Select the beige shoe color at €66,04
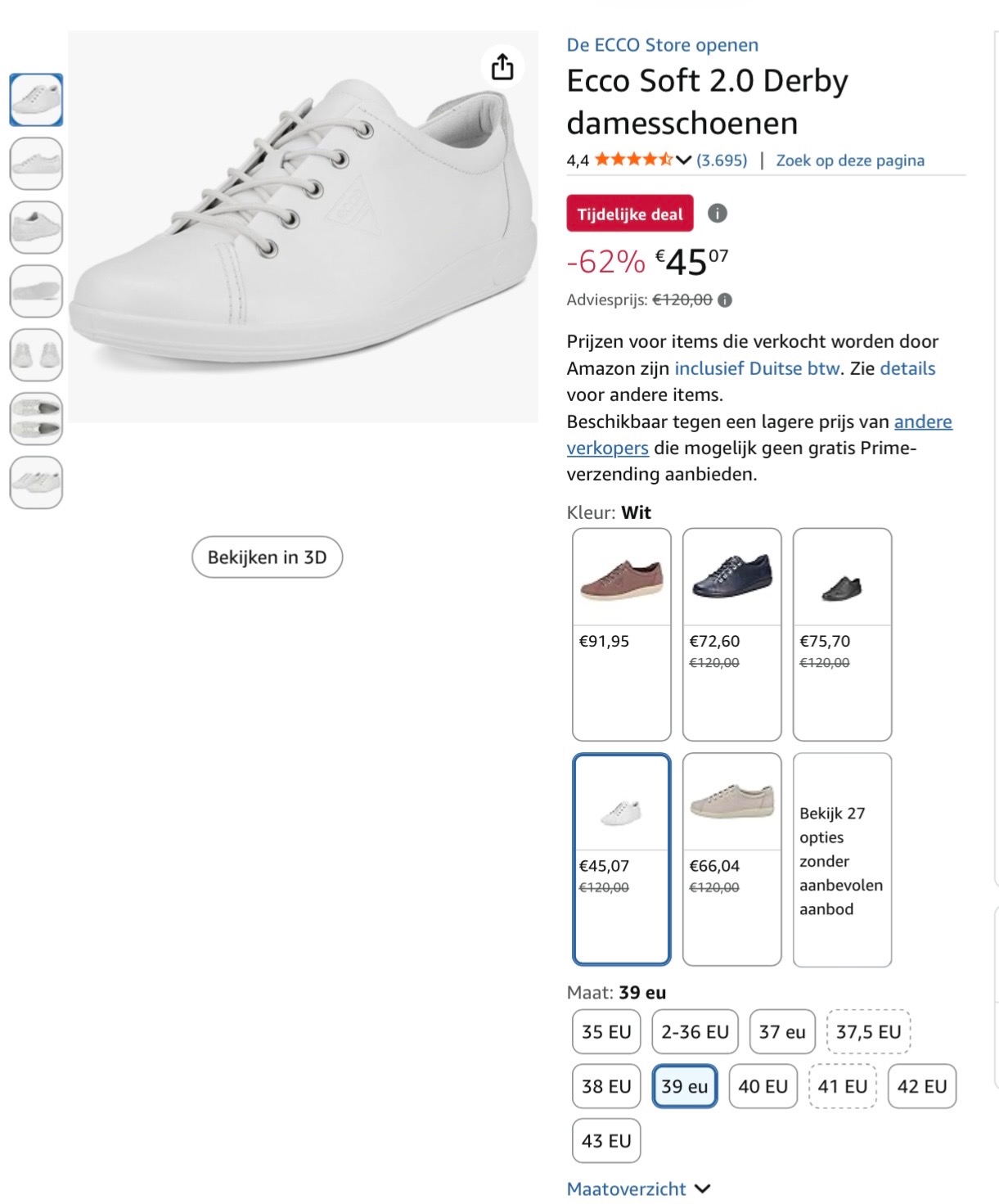Screen dimensions: 999x1204 731,859
